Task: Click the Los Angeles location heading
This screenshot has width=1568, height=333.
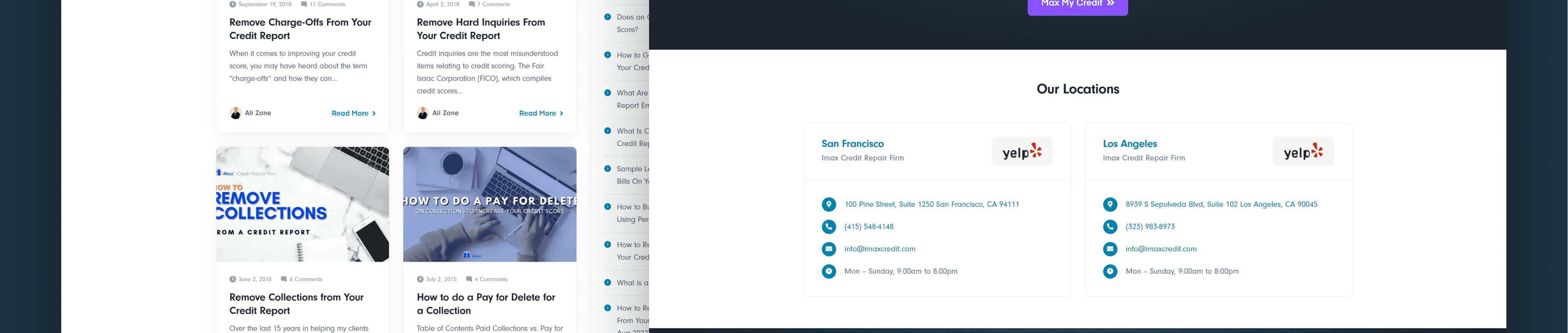Action: point(1130,144)
